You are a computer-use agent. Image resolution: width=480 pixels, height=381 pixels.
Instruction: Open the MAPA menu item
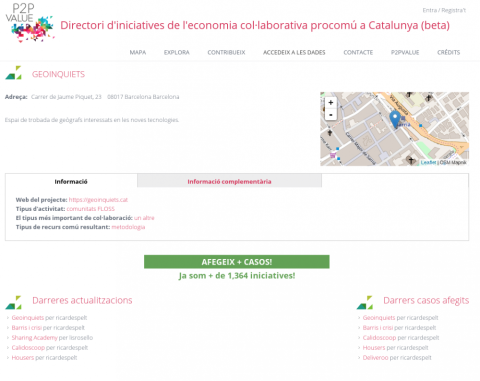(138, 52)
